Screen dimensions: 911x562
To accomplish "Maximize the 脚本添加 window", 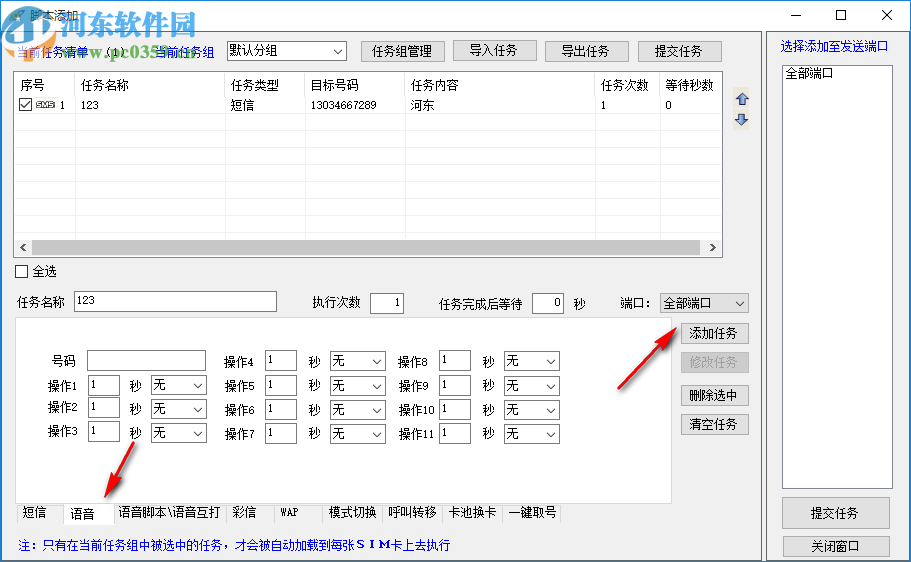I will [841, 15].
